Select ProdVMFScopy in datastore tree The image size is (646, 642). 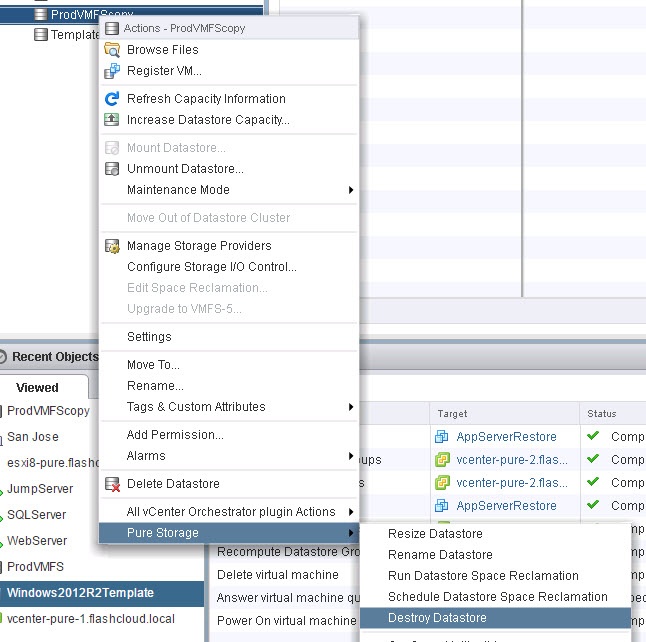[x=91, y=15]
